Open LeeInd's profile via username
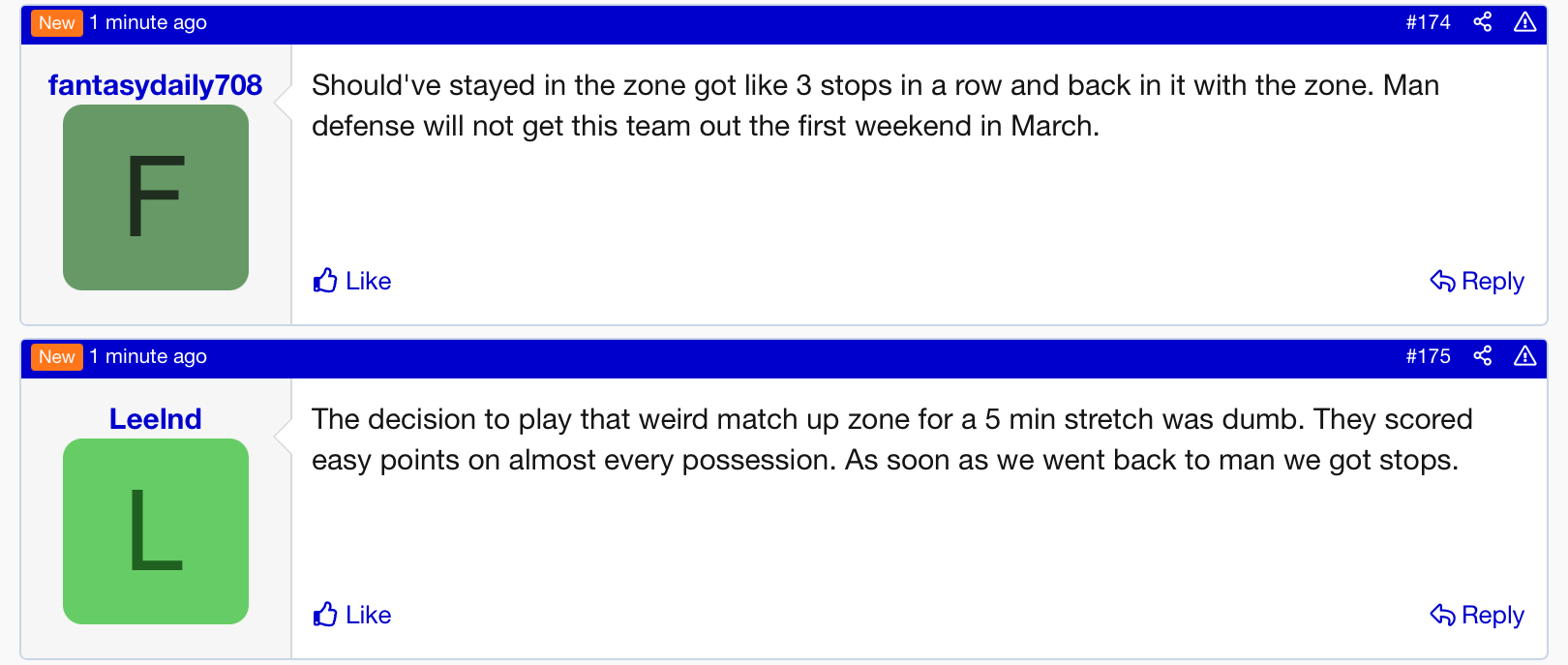Image resolution: width=1568 pixels, height=665 pixels. pyautogui.click(x=155, y=419)
